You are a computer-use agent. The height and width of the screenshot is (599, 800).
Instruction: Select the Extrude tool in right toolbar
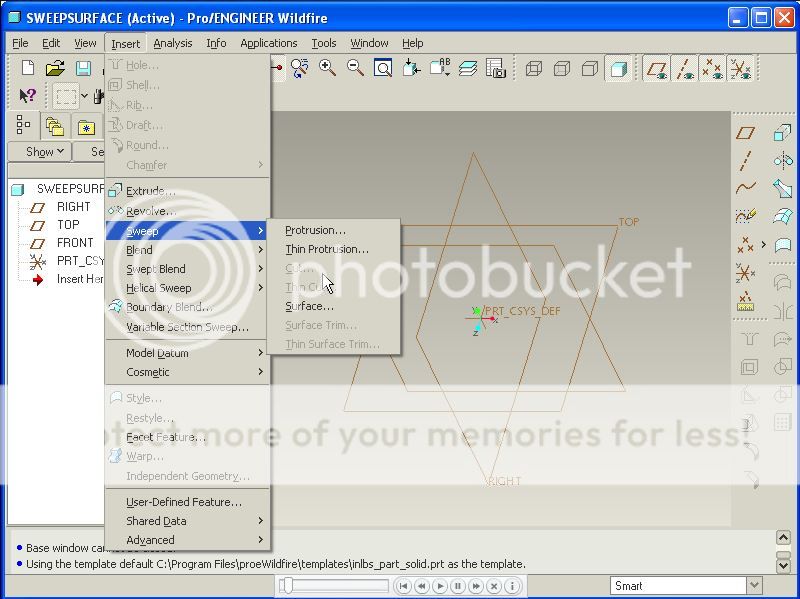[783, 133]
